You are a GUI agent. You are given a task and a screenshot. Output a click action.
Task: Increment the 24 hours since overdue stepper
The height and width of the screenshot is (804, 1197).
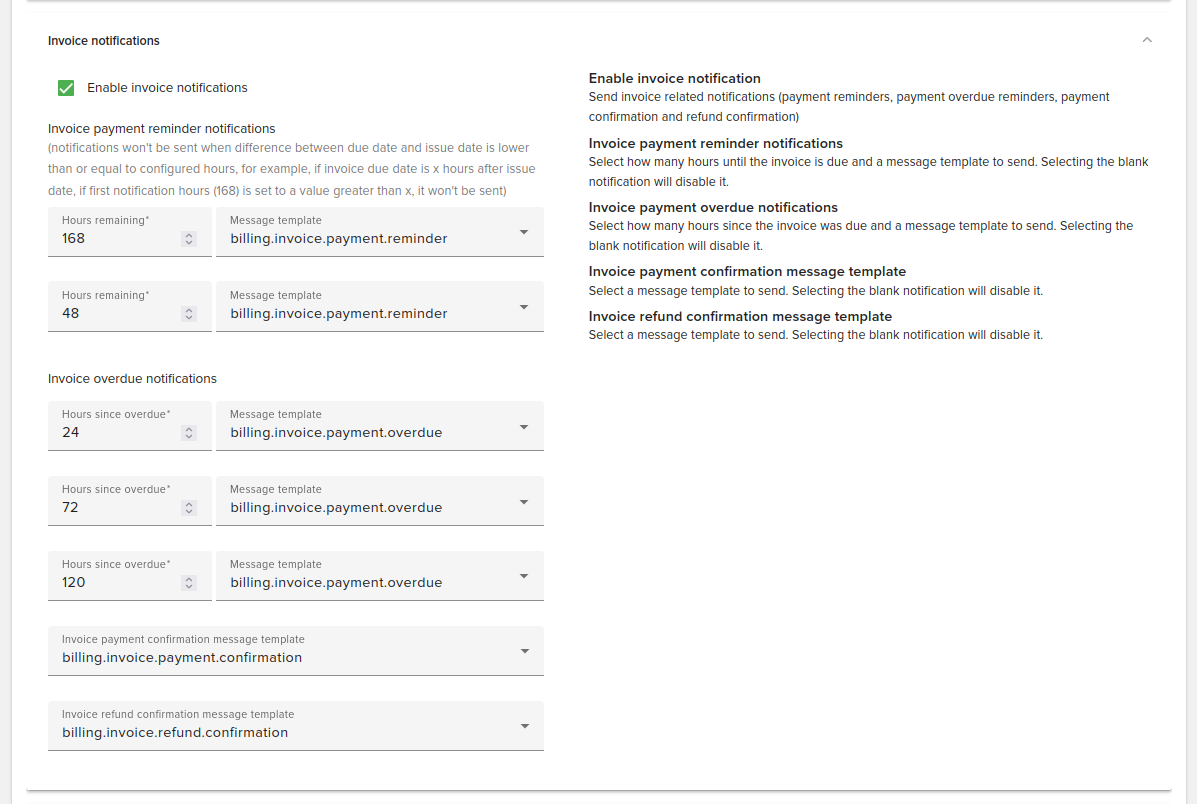pos(189,428)
